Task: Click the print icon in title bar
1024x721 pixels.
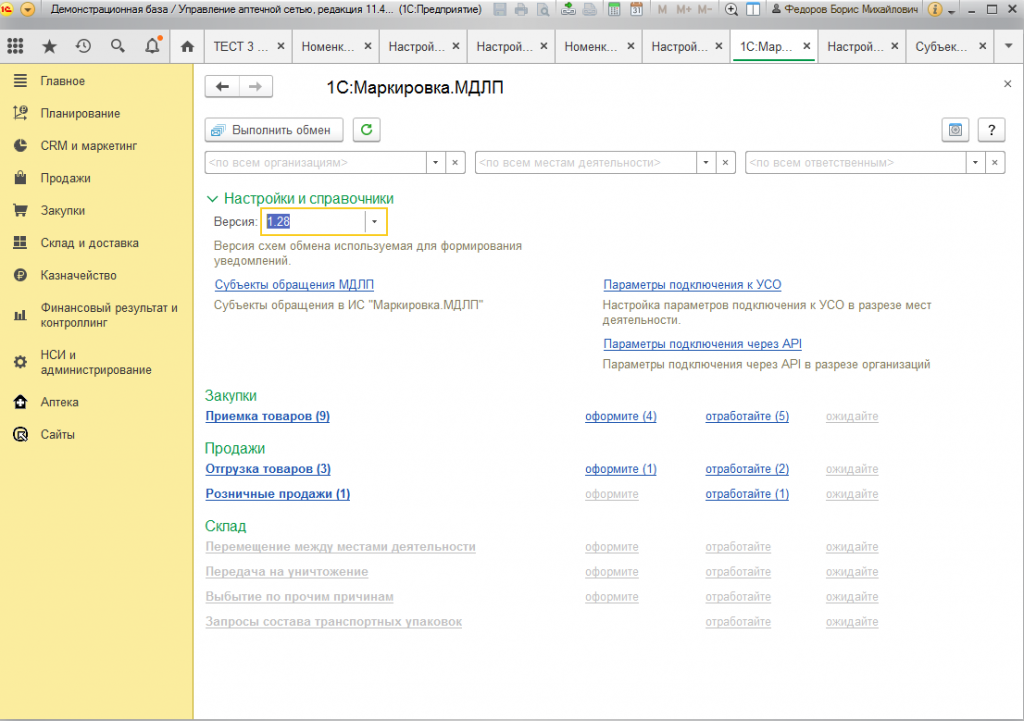Action: click(521, 9)
